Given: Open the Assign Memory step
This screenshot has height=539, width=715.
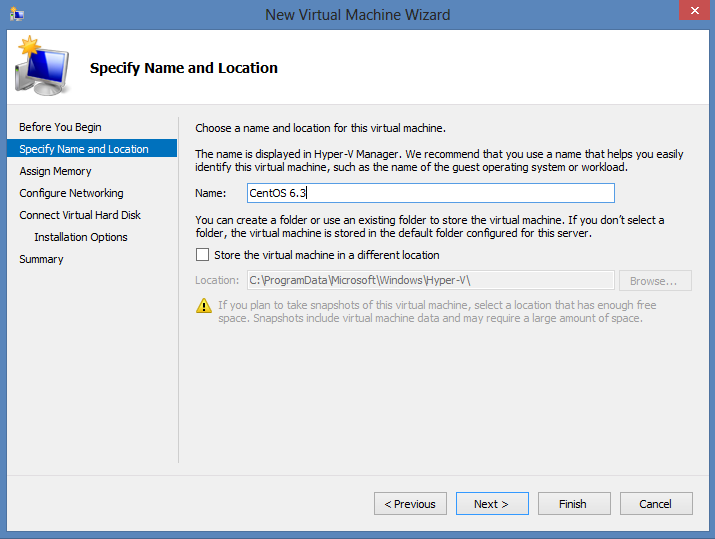Looking at the screenshot, I should tap(55, 171).
